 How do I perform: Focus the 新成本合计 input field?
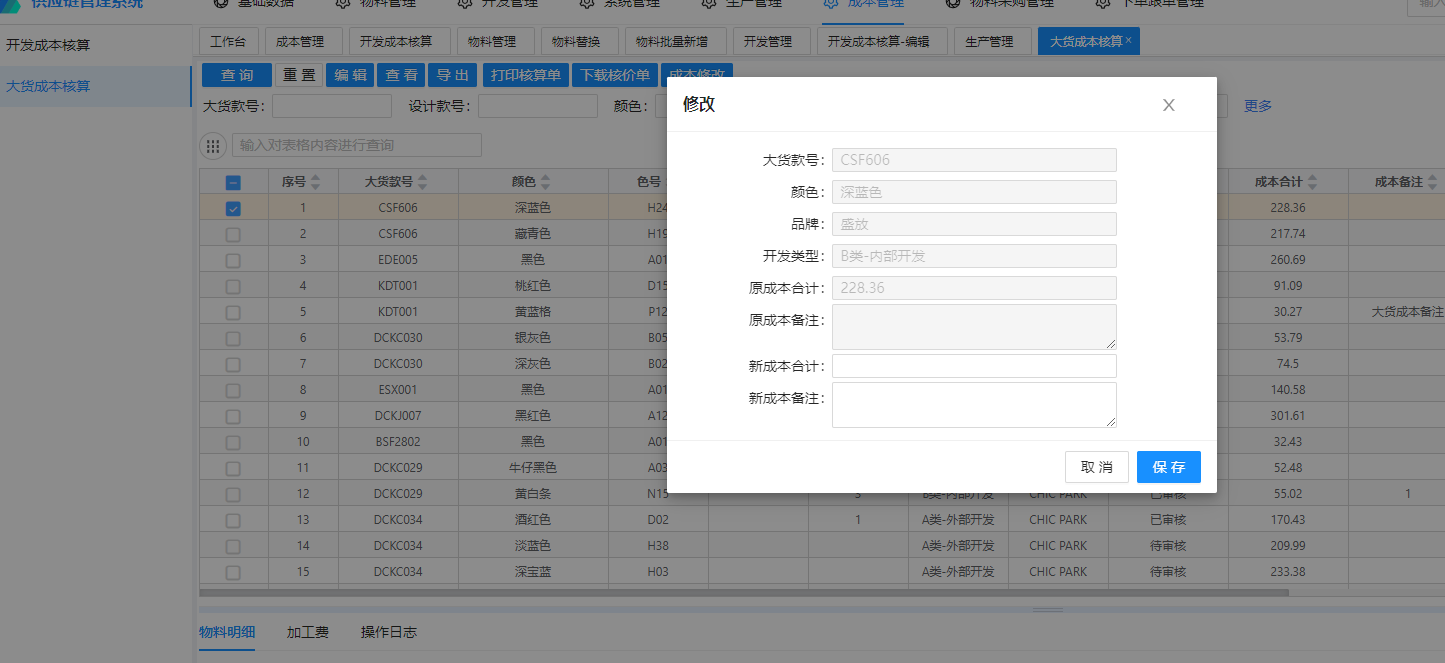tap(973, 366)
